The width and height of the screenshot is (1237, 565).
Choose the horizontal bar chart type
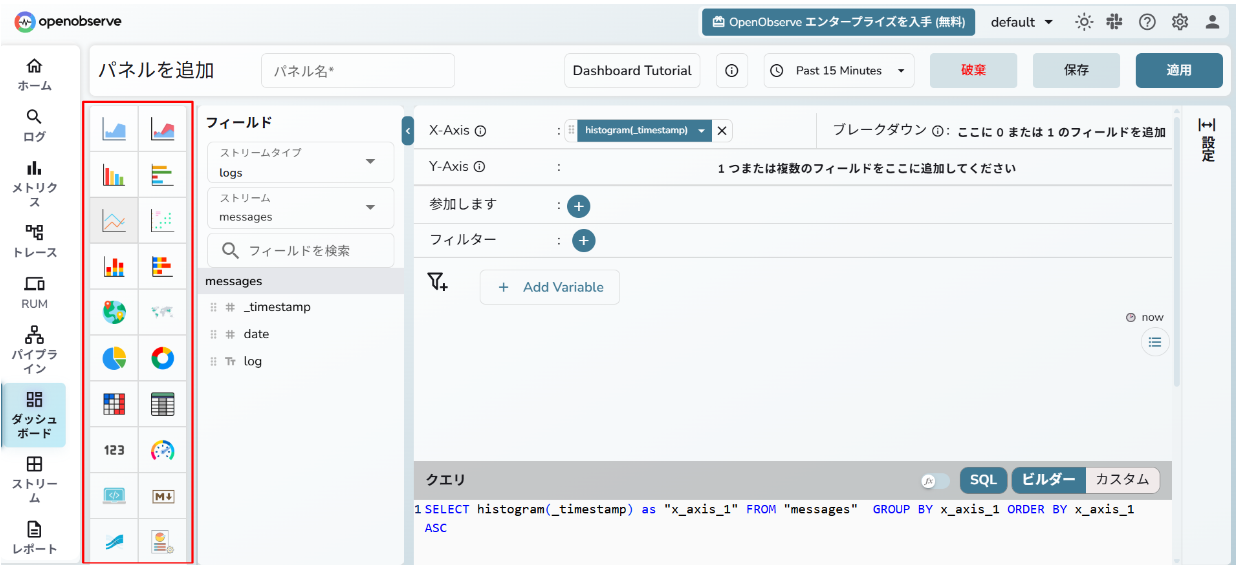pyautogui.click(x=162, y=176)
